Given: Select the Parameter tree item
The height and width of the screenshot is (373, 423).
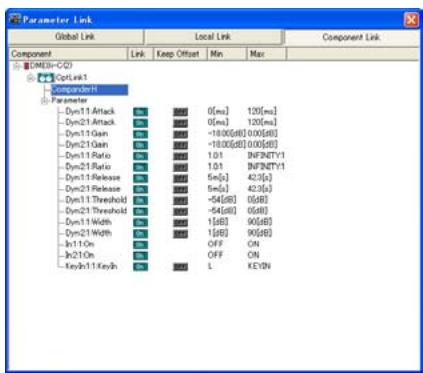Looking at the screenshot, I should (69, 100).
